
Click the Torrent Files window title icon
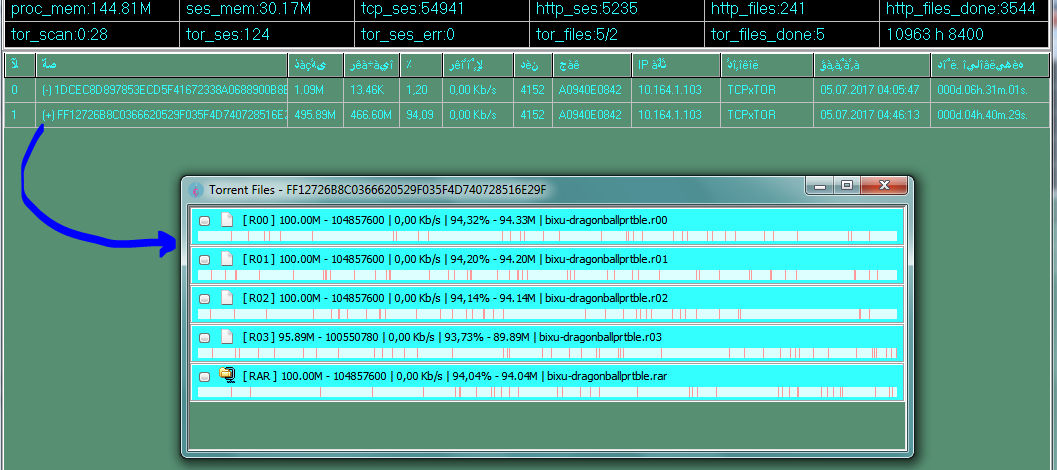click(x=196, y=190)
